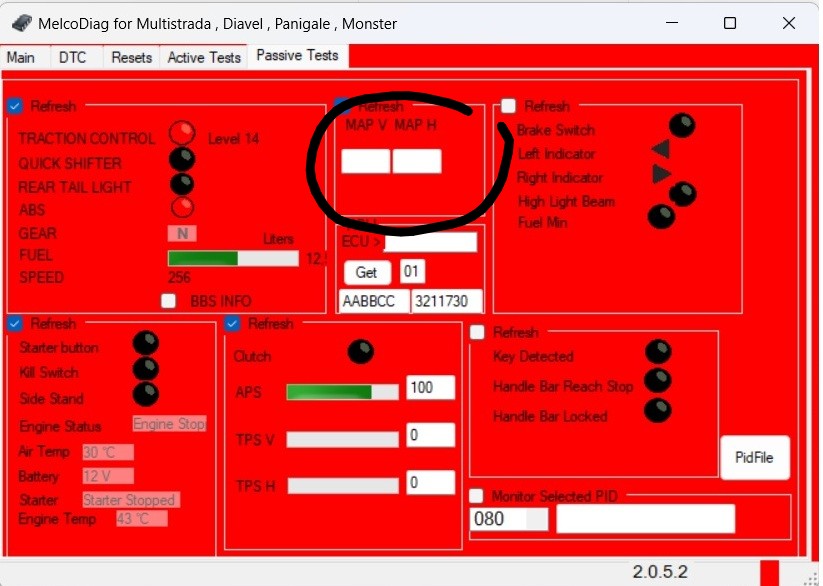Click the TPS H value field

click(430, 483)
